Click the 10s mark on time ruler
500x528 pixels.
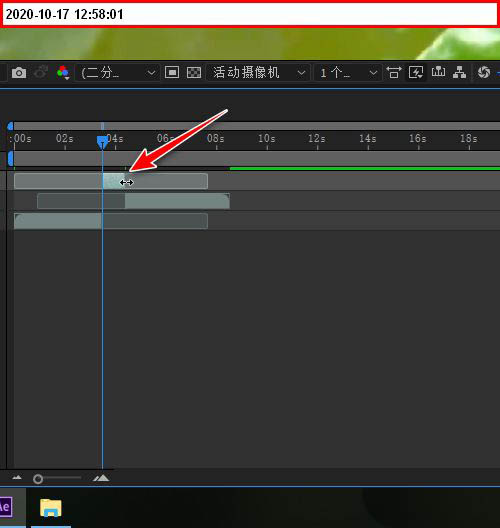[x=267, y=138]
